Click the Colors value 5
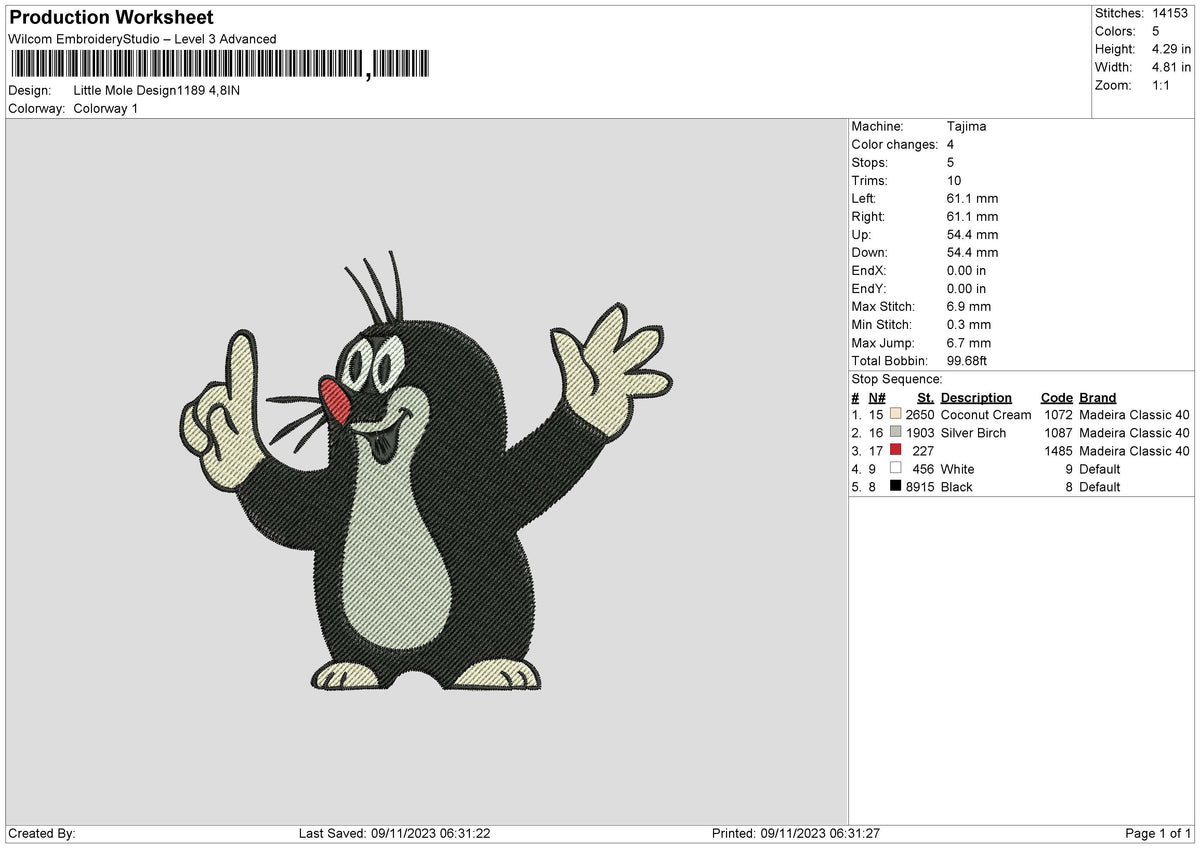 point(1156,31)
